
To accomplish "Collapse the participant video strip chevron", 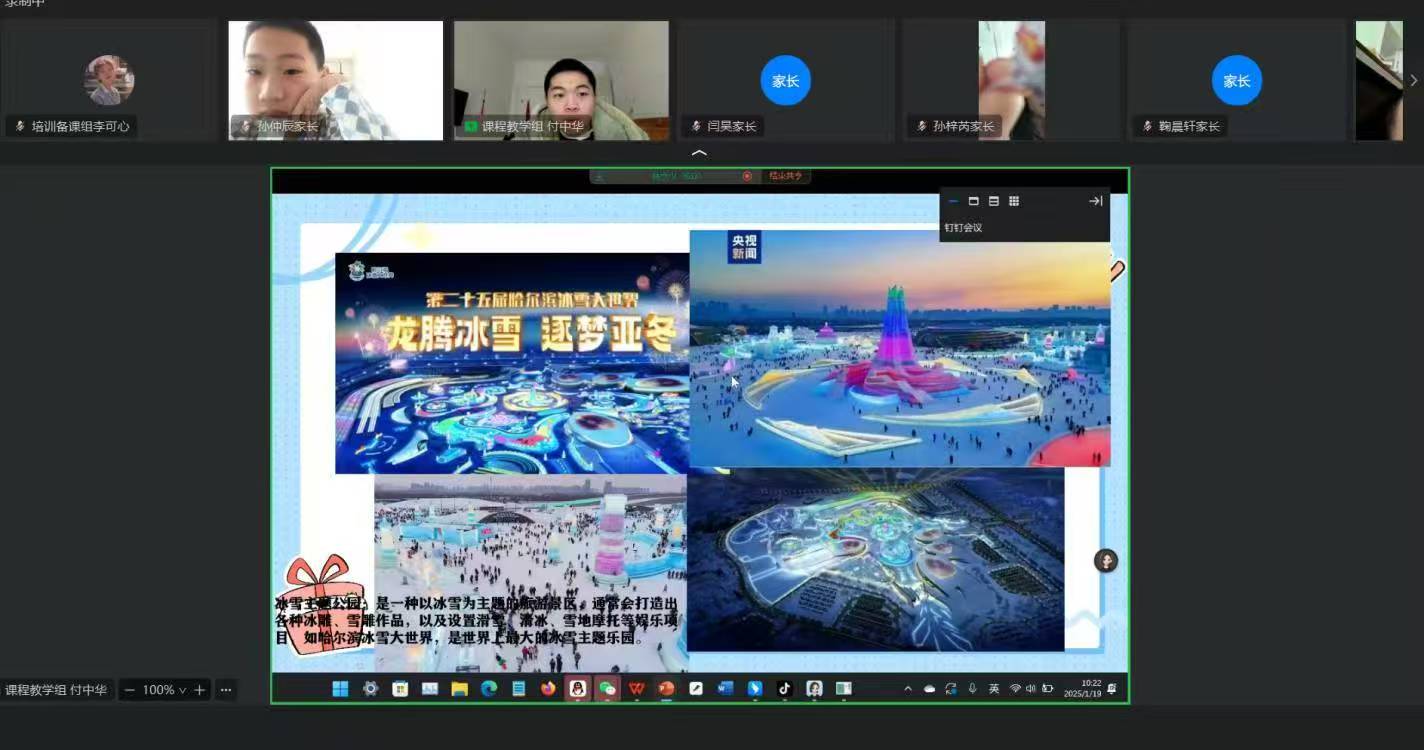I will click(x=699, y=153).
